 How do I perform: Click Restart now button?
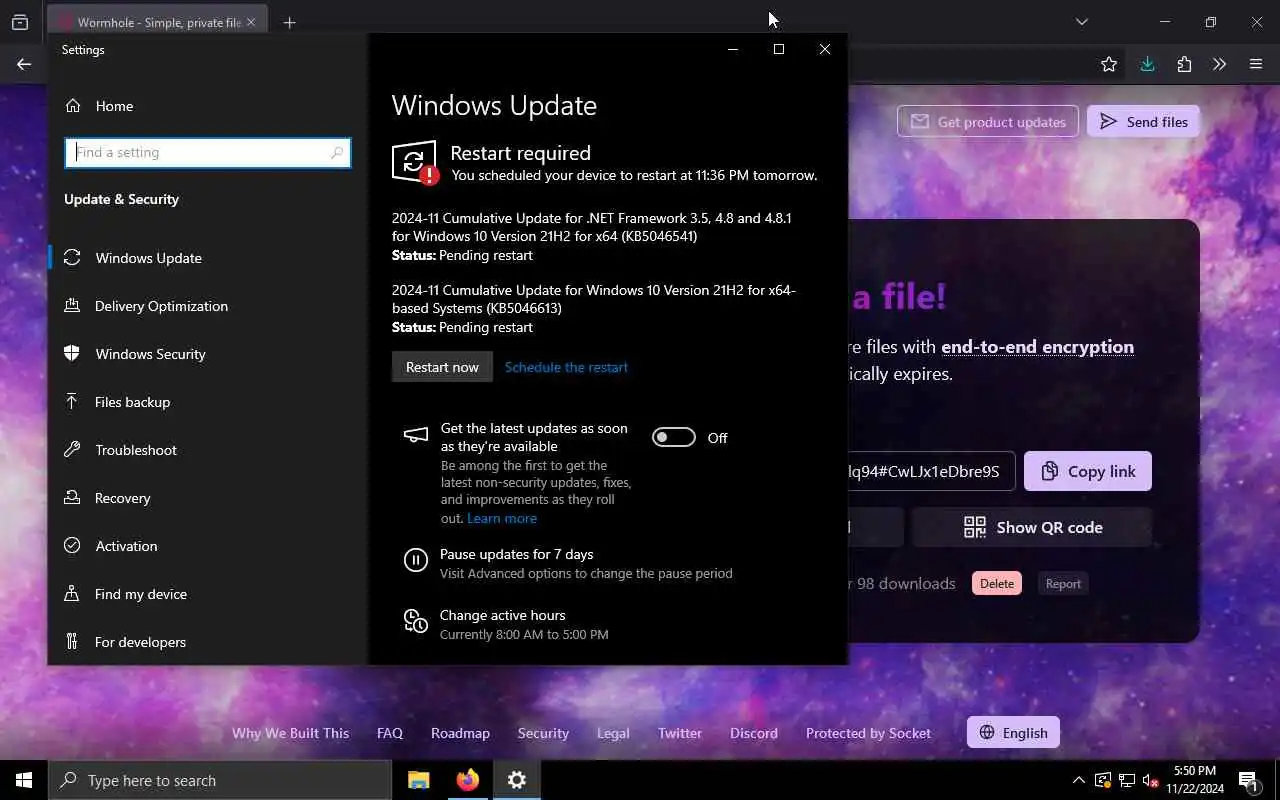[442, 367]
